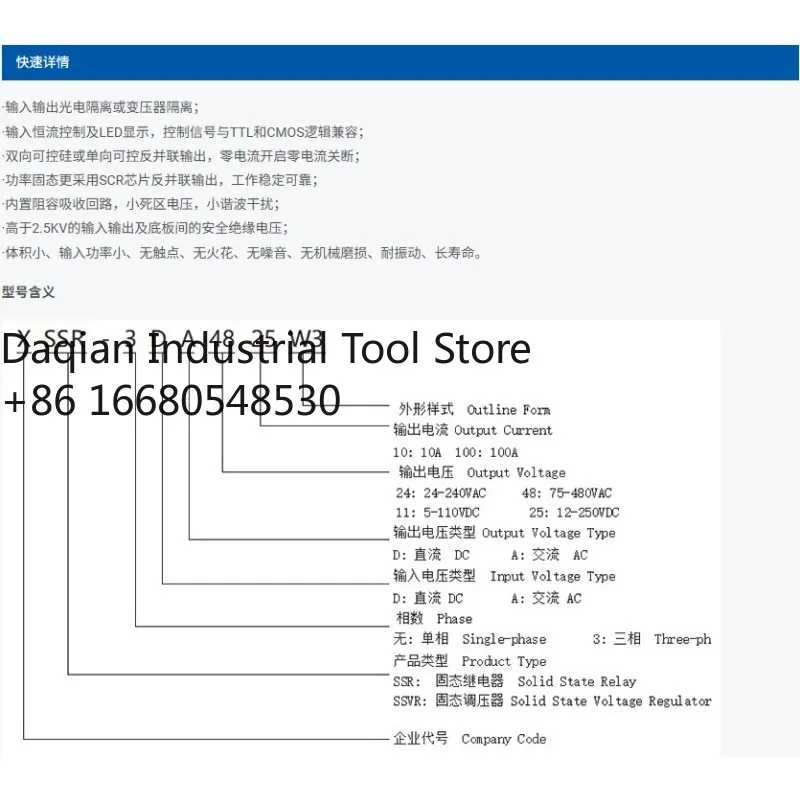Screen dimensions: 800x800
Task: Click the '相数 Phase' label
Action: click(434, 619)
